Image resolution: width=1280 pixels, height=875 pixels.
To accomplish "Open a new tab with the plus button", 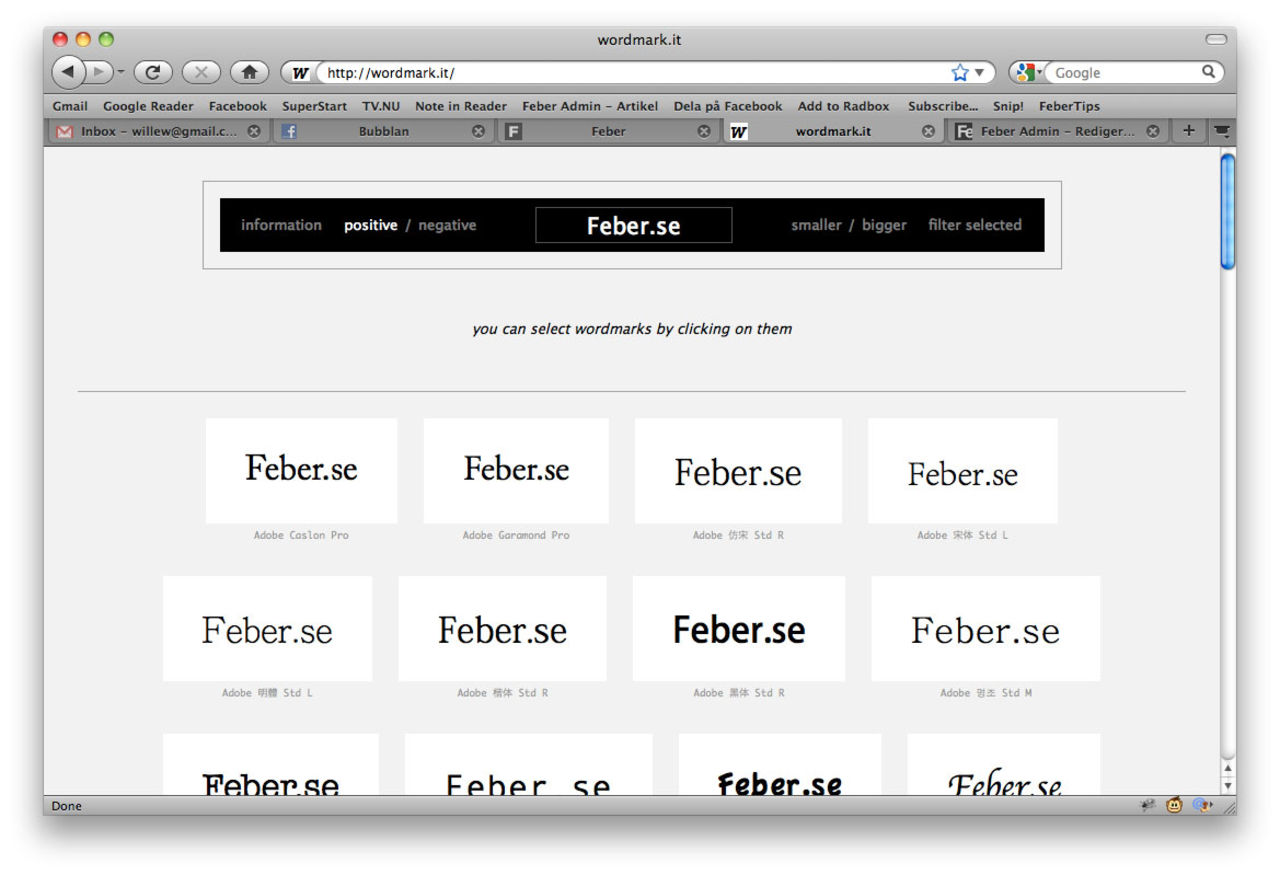I will 1188,130.
